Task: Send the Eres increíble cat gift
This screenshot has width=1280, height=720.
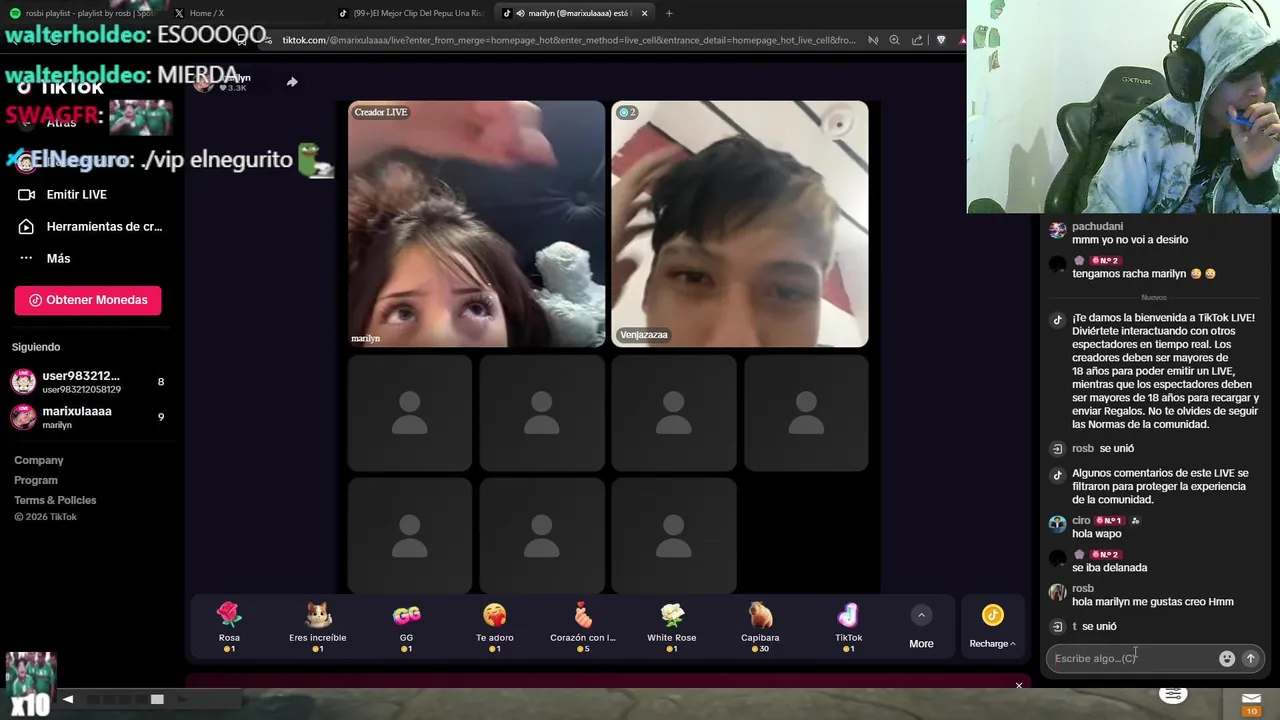Action: click(318, 628)
